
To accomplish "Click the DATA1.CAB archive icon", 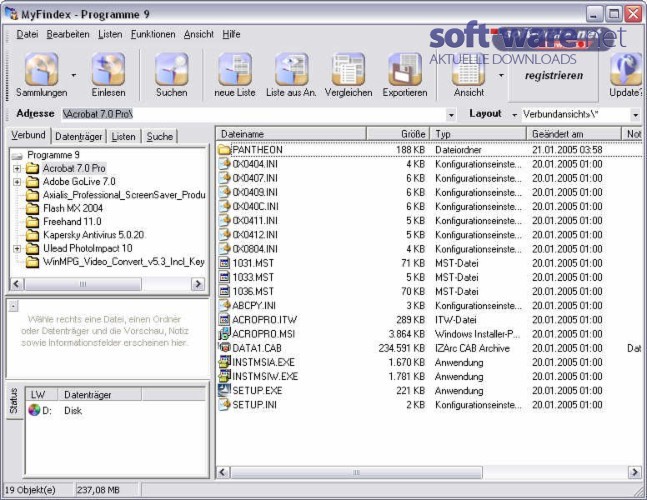I will click(224, 348).
